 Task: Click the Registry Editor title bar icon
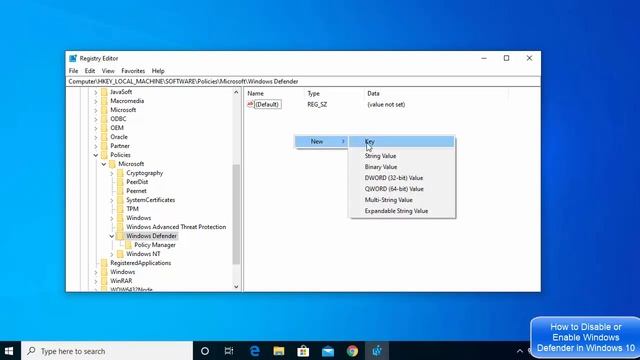click(73, 58)
